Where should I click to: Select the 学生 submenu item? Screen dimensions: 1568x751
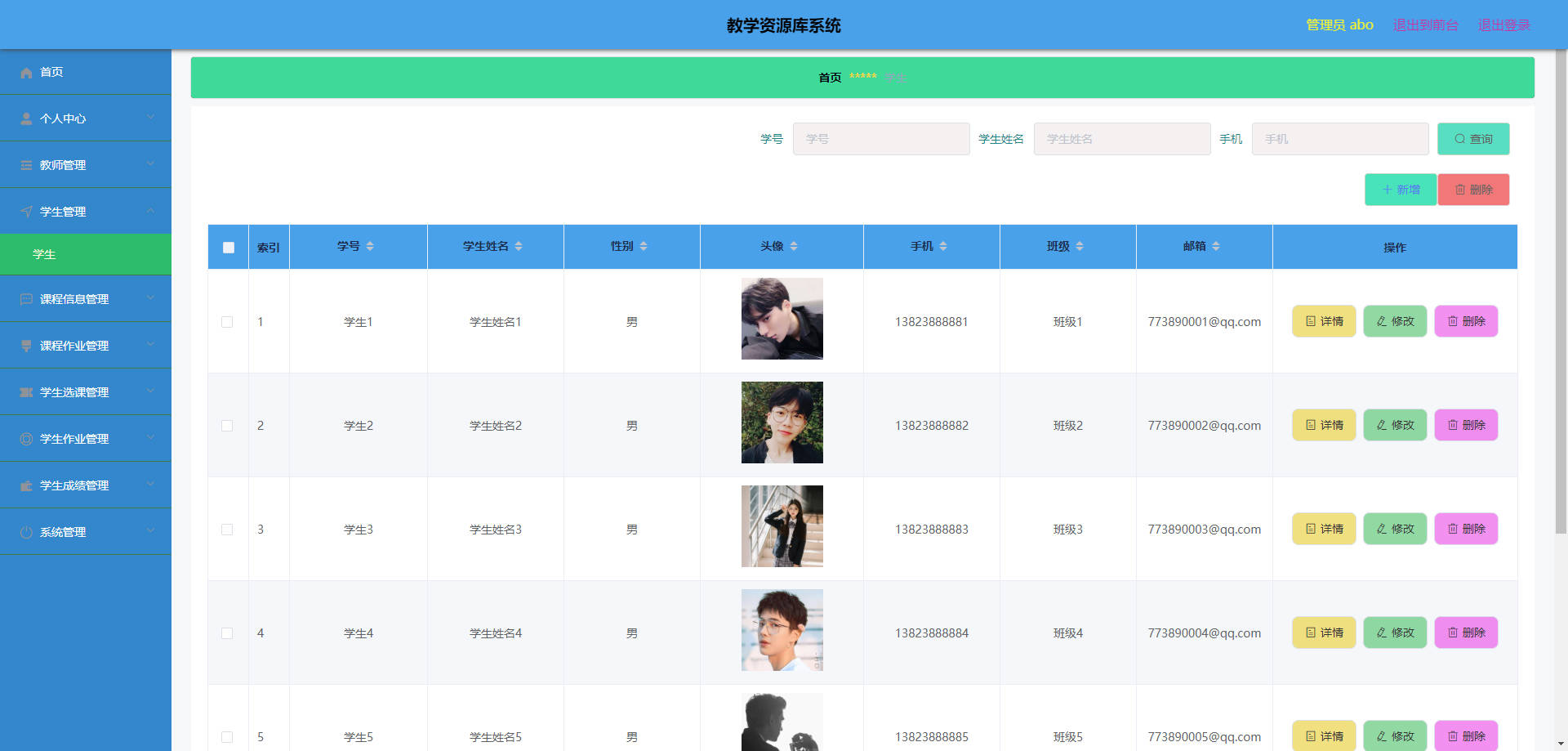point(86,254)
